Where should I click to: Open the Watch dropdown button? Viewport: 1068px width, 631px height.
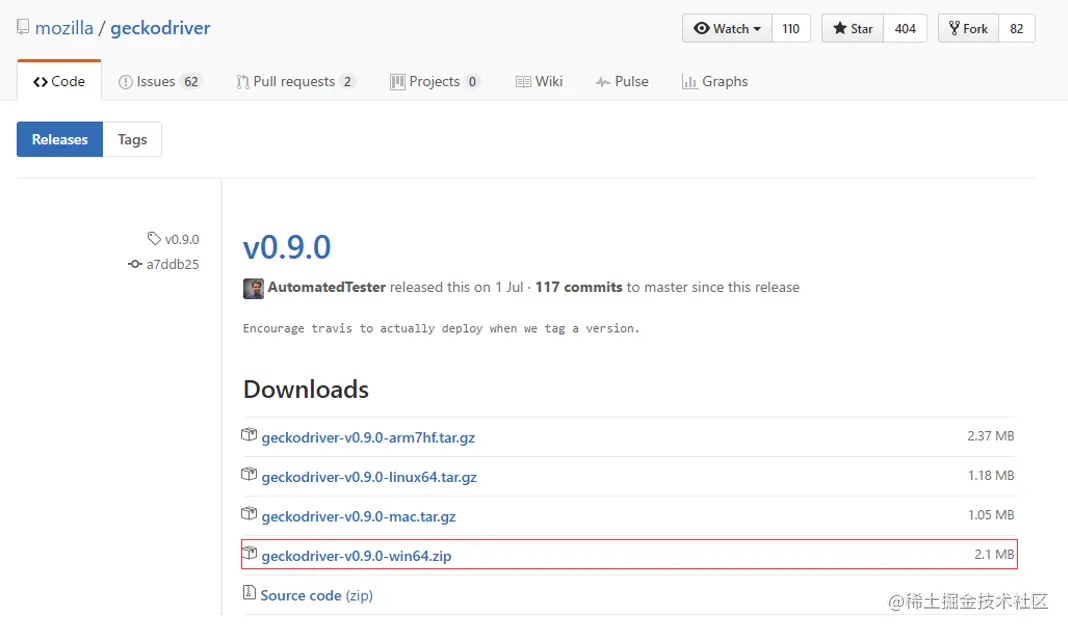pos(727,29)
